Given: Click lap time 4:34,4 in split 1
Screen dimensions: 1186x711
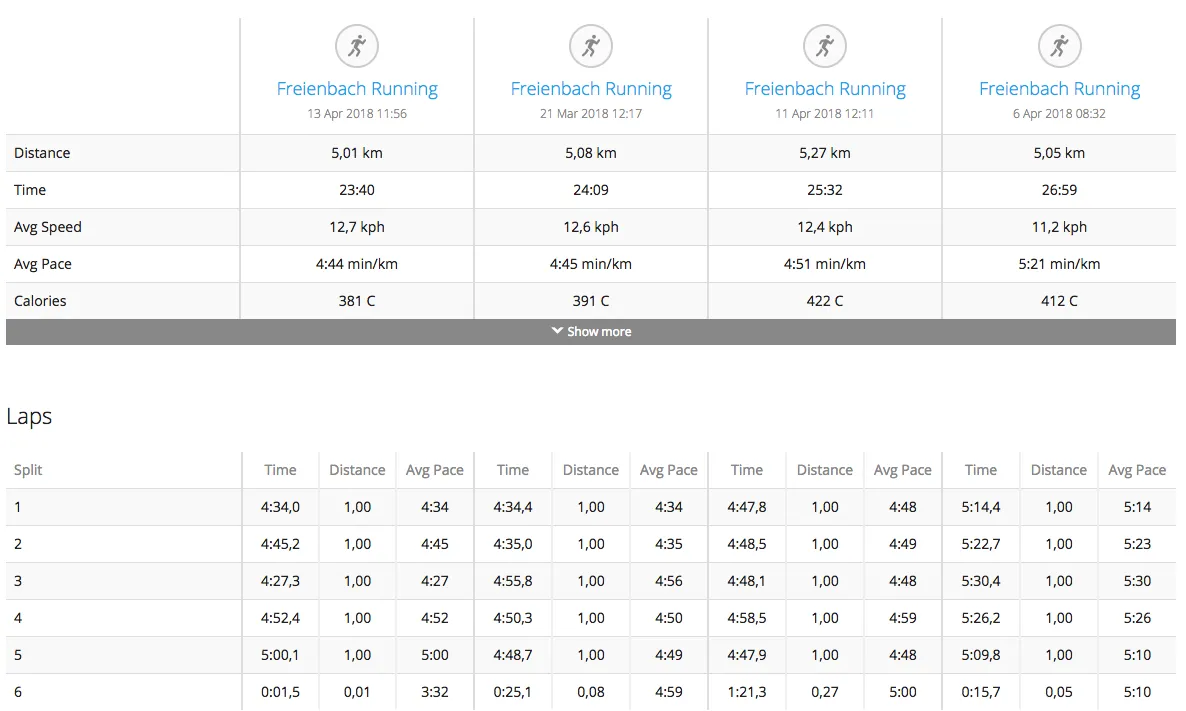Looking at the screenshot, I should [513, 507].
